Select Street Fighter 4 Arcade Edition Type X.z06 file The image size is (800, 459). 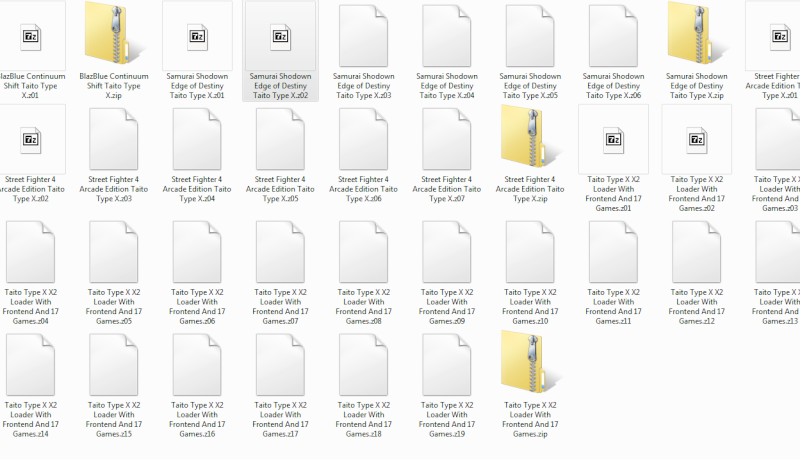click(363, 139)
